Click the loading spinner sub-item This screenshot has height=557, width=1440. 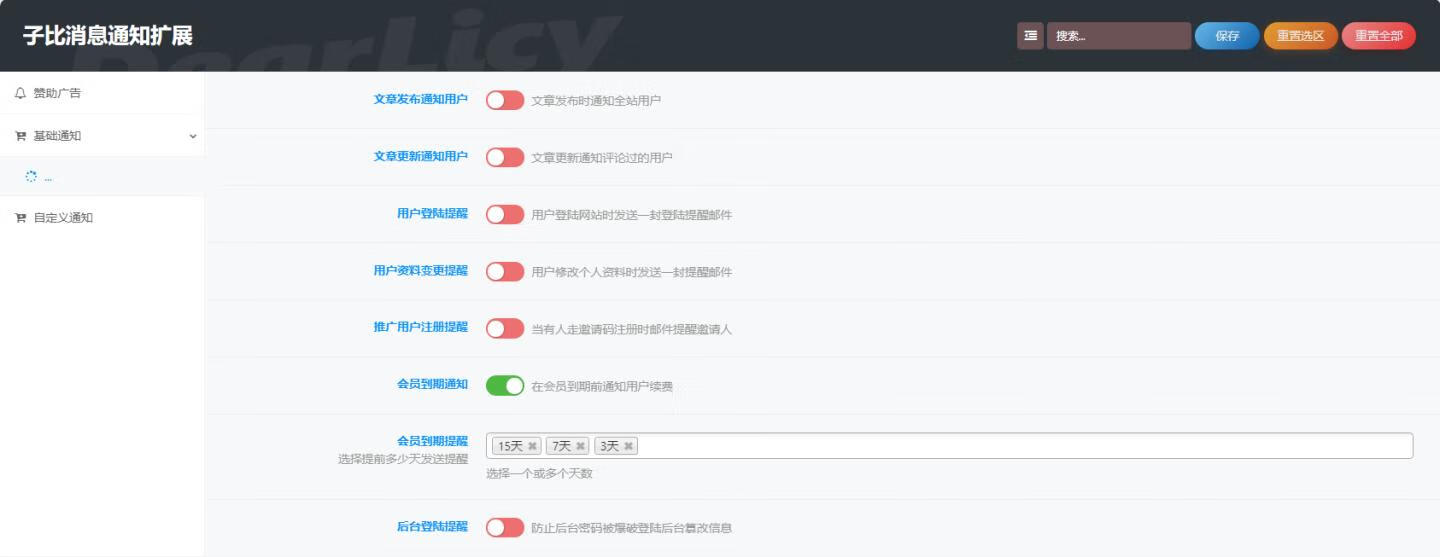[x=102, y=176]
